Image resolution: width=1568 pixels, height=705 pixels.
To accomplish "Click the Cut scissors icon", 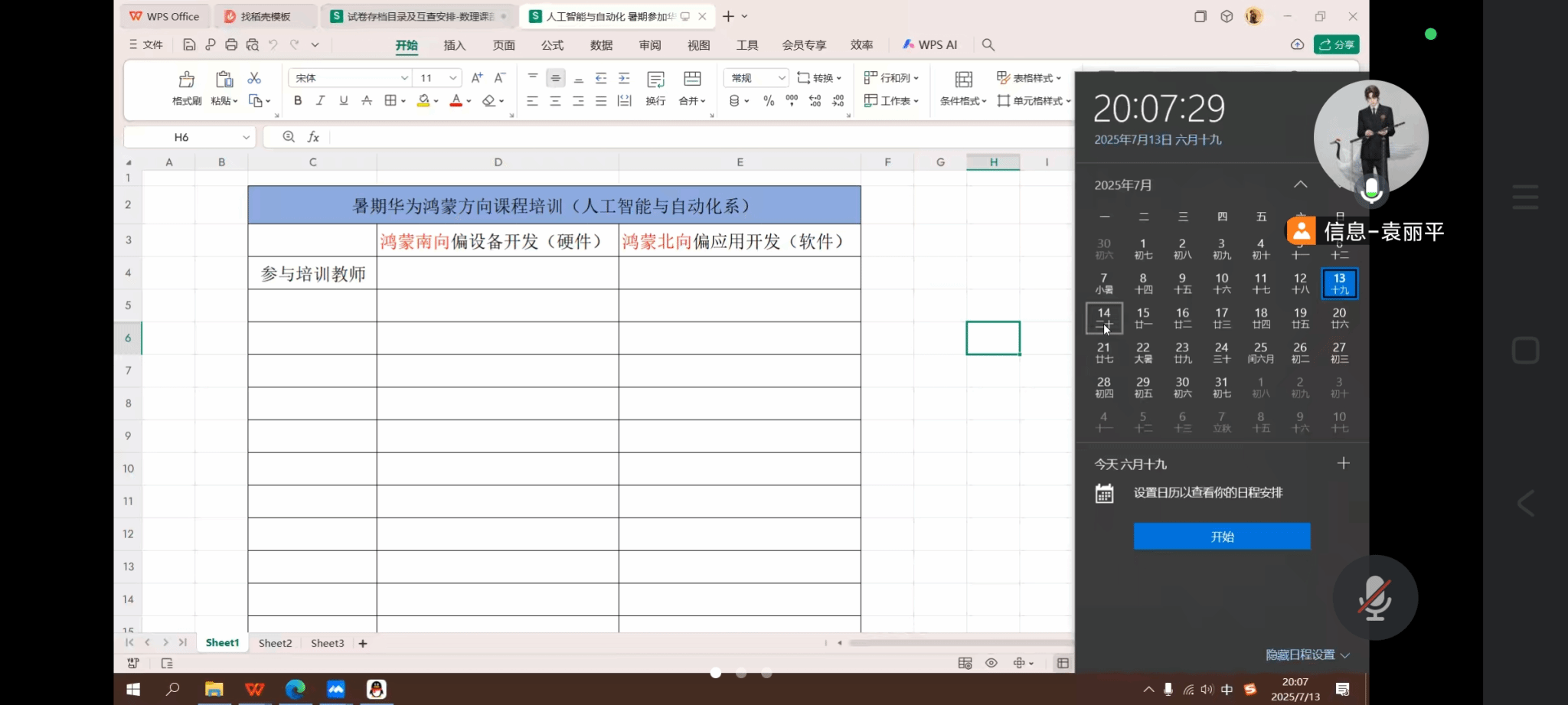I will pos(254,78).
